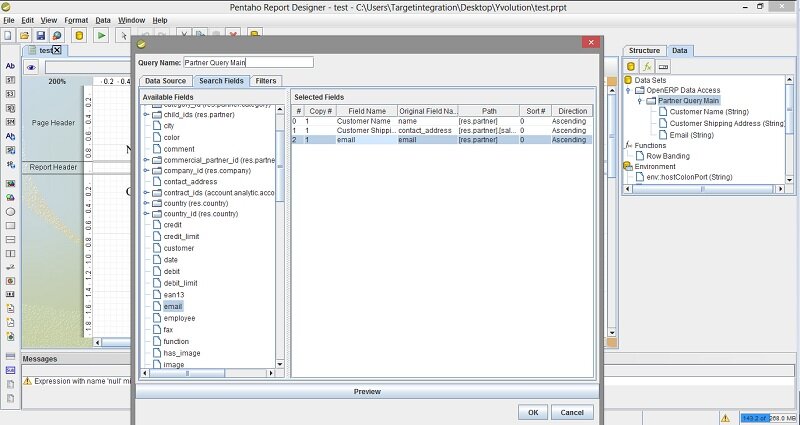Image resolution: width=800 pixels, height=425 pixels.
Task: Click the green Run report play icon
Action: 102,35
